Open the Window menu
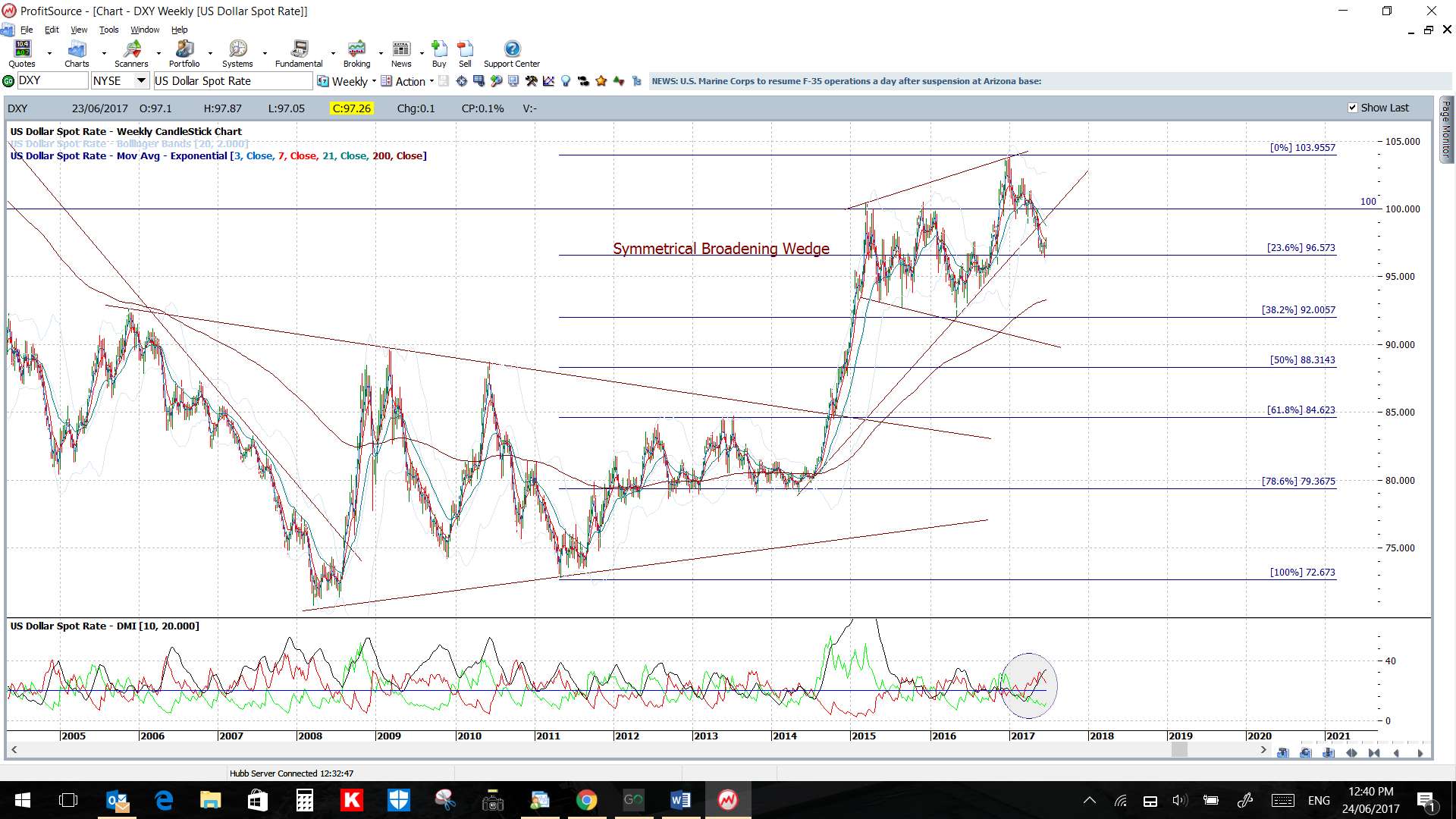1456x819 pixels. (x=145, y=30)
